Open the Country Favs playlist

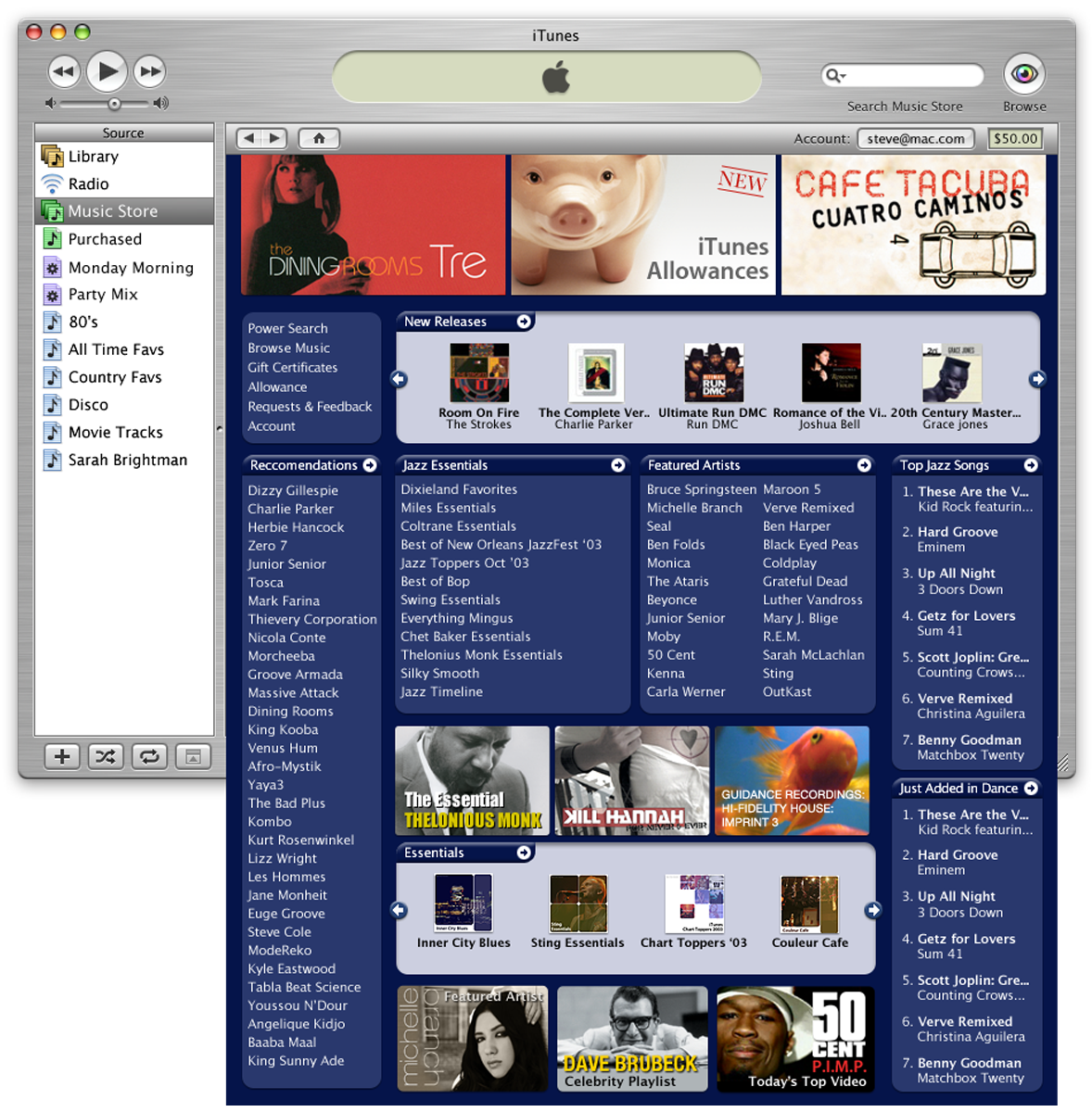point(124,377)
